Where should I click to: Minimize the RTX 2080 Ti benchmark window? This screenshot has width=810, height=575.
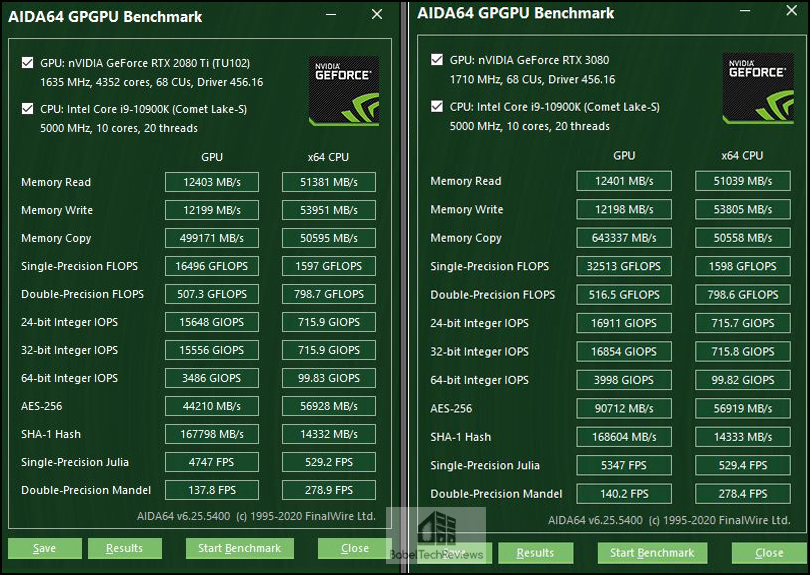331,14
